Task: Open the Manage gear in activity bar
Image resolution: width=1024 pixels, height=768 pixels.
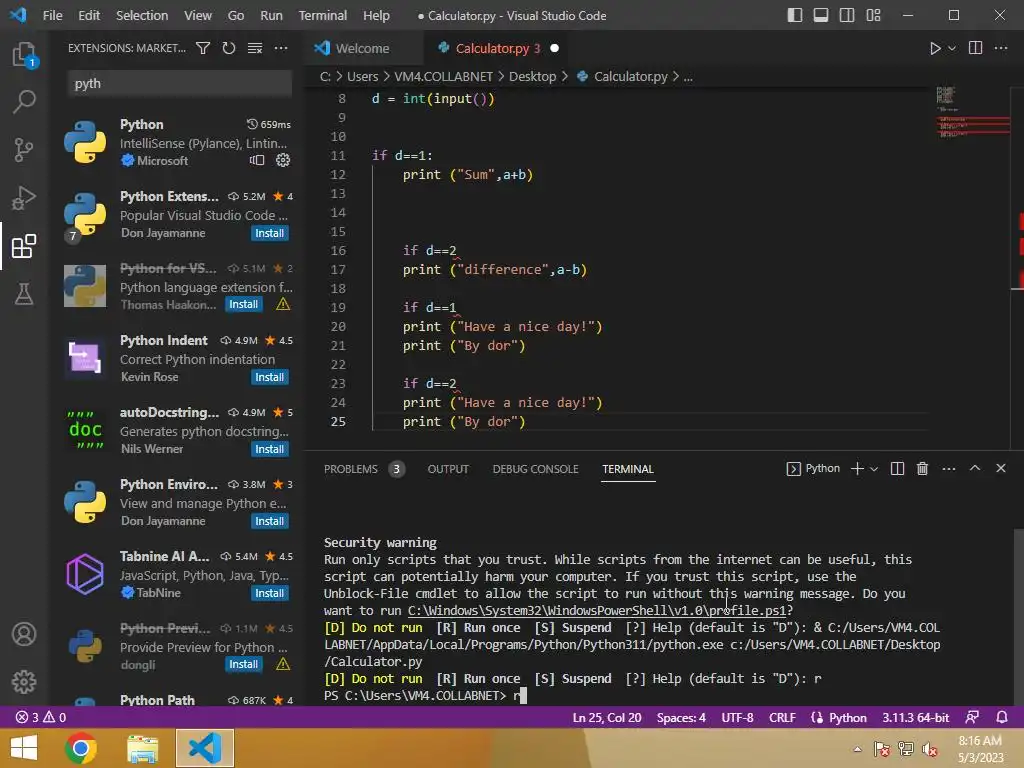Action: tap(24, 682)
